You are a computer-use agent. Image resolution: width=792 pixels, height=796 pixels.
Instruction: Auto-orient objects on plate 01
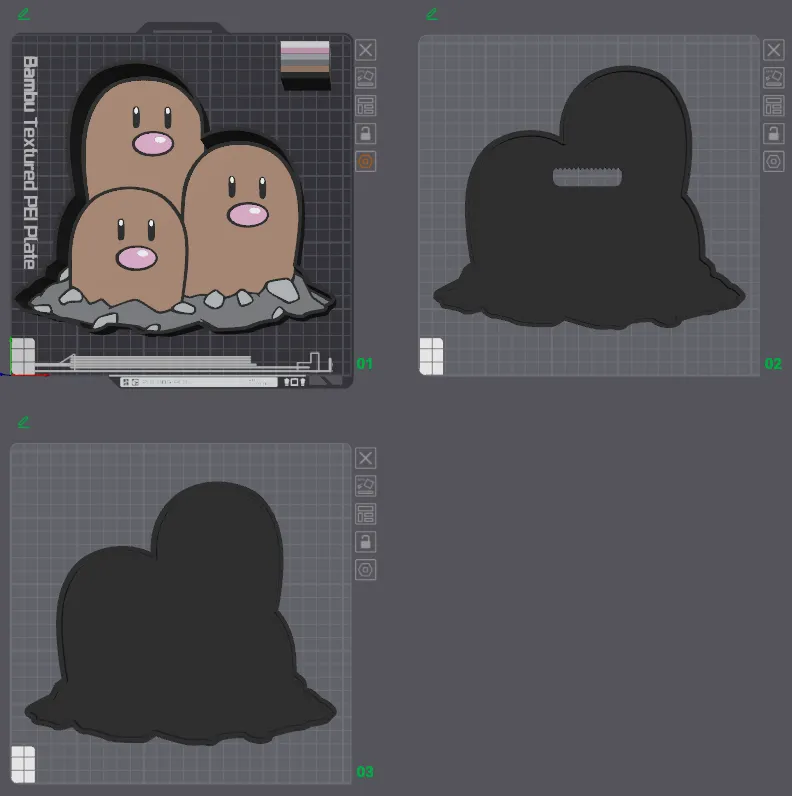click(365, 77)
